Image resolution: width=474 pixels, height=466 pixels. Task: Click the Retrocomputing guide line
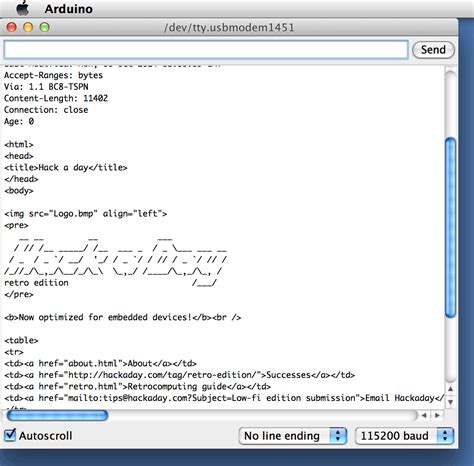(137, 387)
